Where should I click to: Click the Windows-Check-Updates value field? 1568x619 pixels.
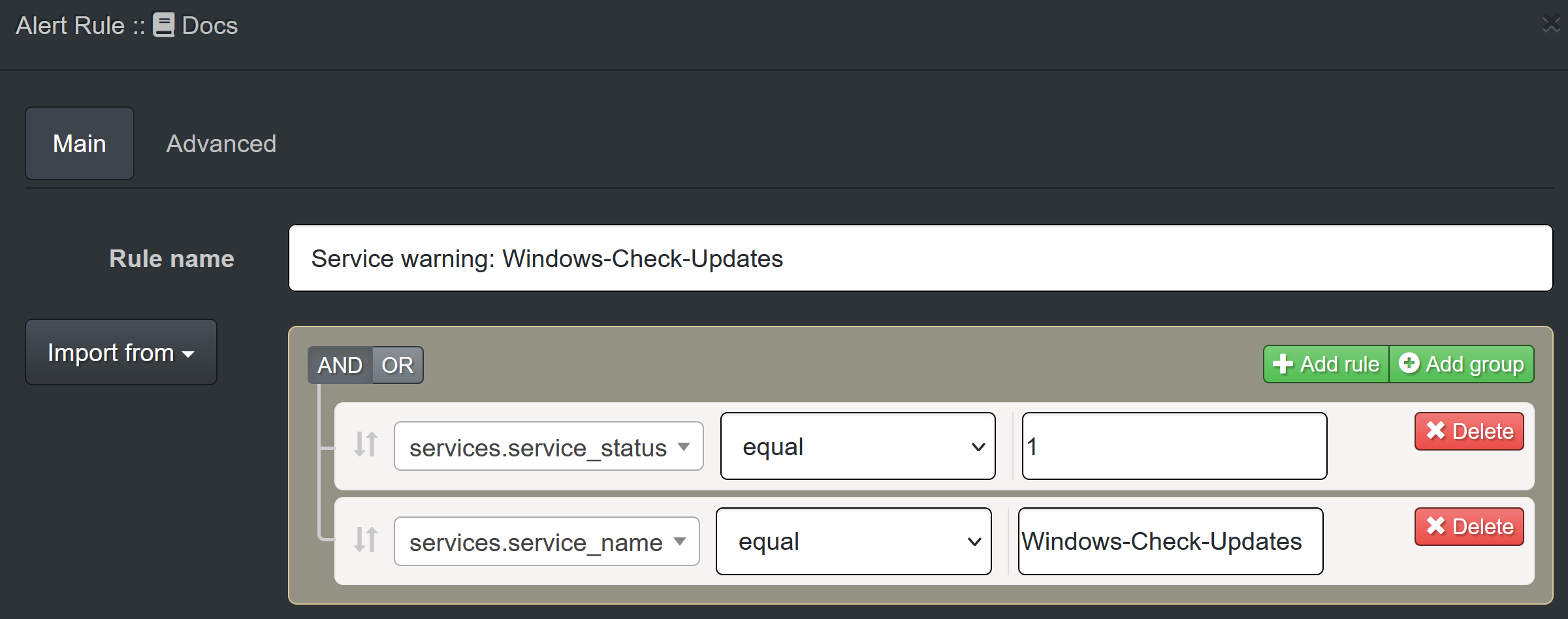tap(1171, 541)
